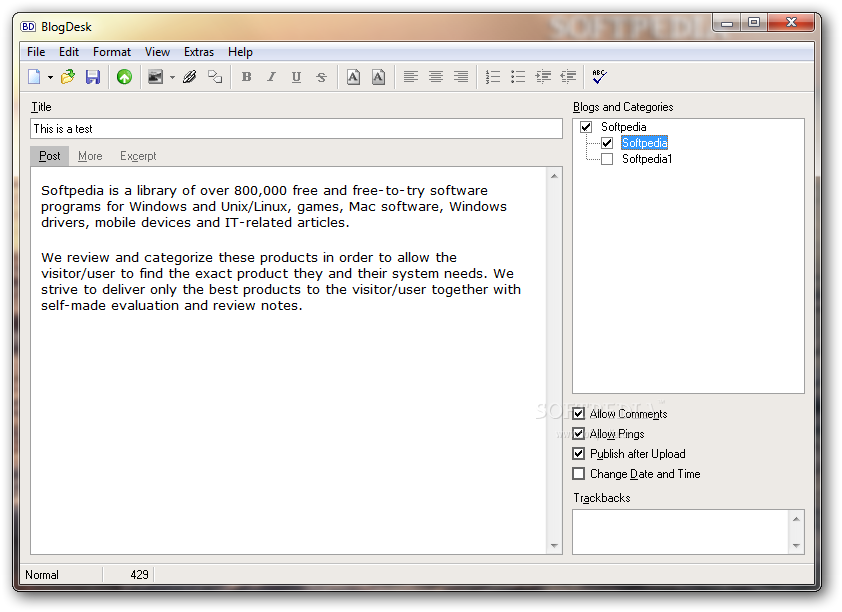Toggle Allow Pings checkbox
The width and height of the screenshot is (842, 612).
578,433
